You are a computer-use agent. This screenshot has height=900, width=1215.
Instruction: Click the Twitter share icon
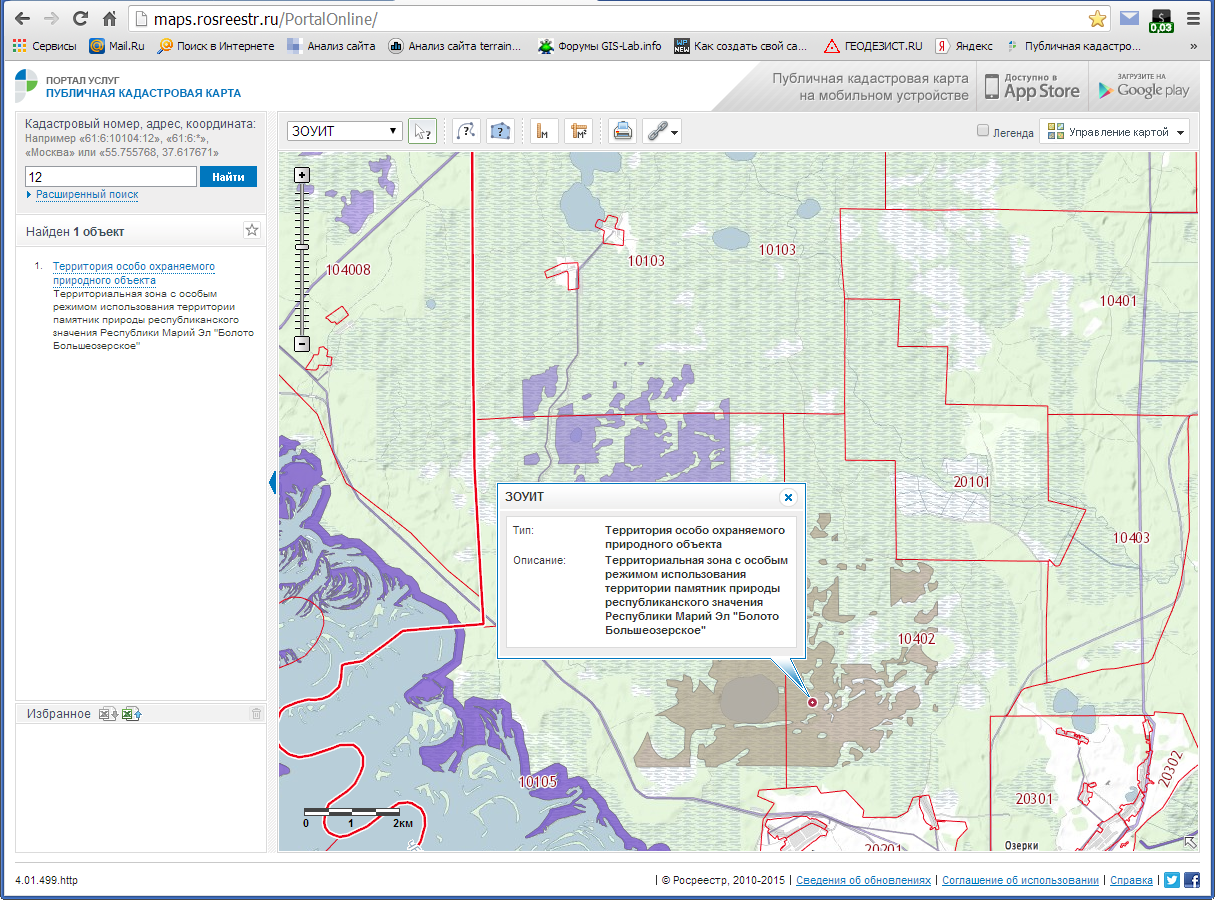tap(1172, 880)
